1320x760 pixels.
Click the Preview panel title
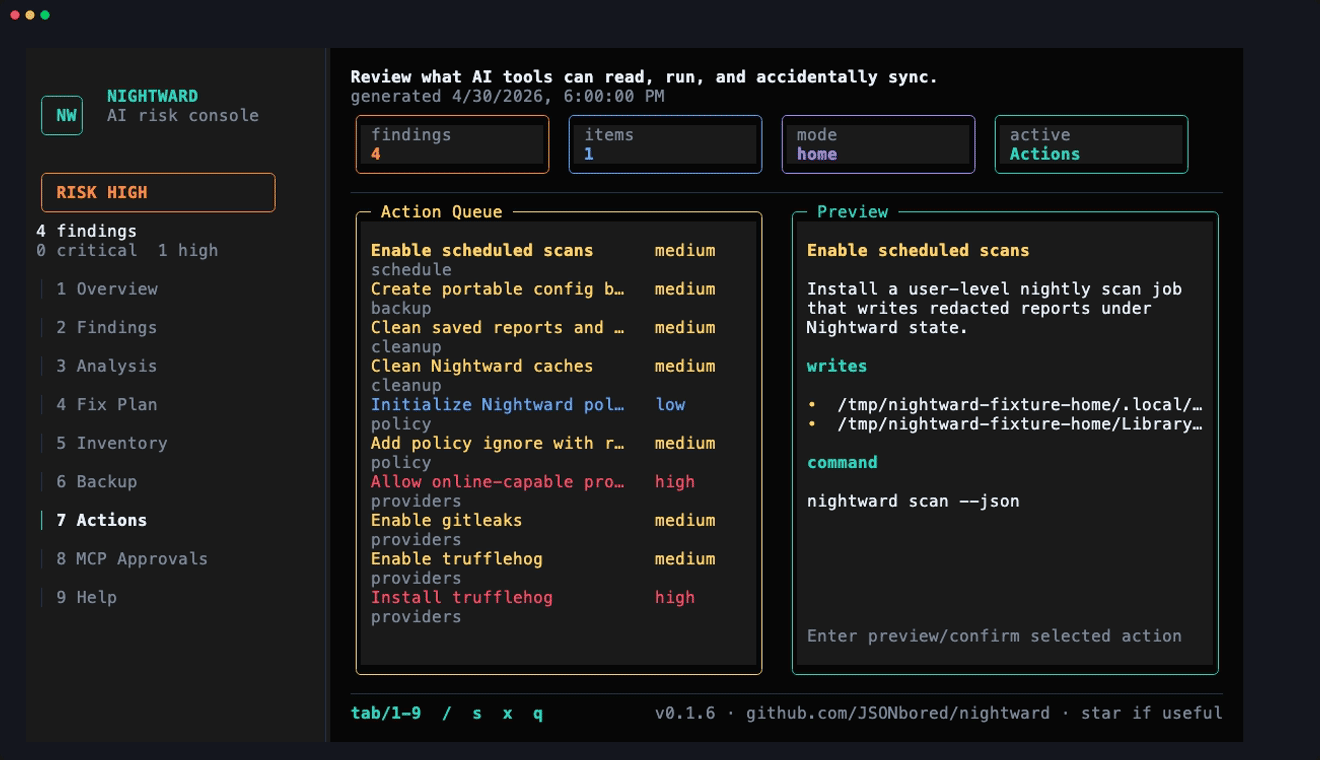[x=852, y=212]
